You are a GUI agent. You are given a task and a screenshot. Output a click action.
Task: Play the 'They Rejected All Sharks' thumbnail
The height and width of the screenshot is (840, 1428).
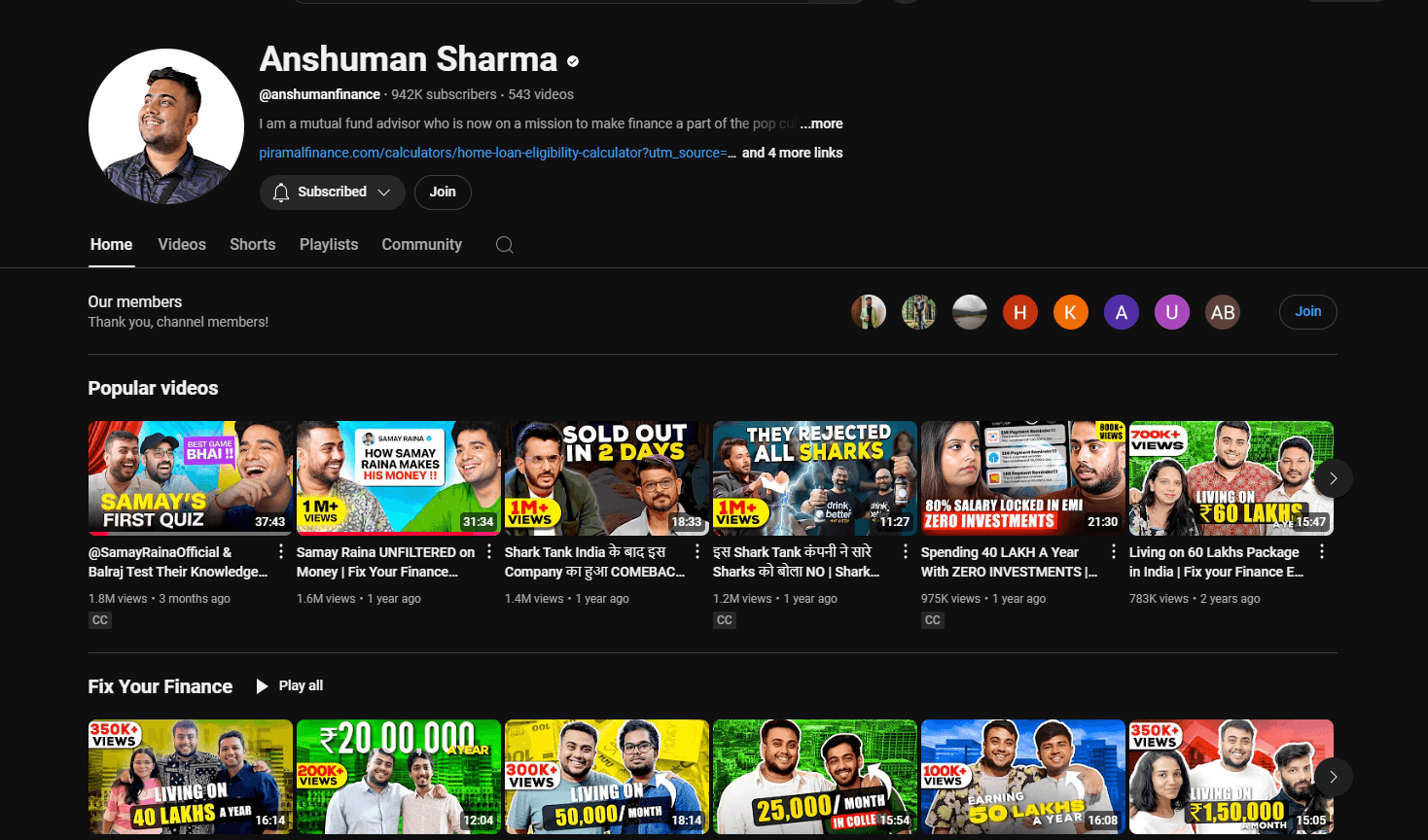[x=815, y=478]
